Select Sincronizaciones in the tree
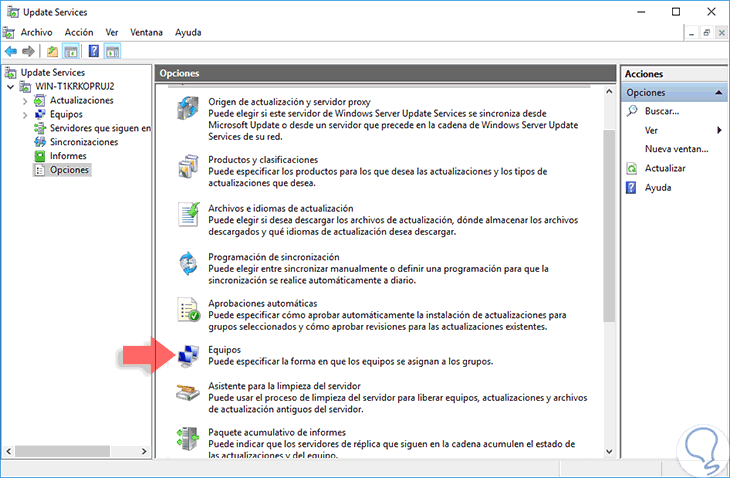 point(84,142)
